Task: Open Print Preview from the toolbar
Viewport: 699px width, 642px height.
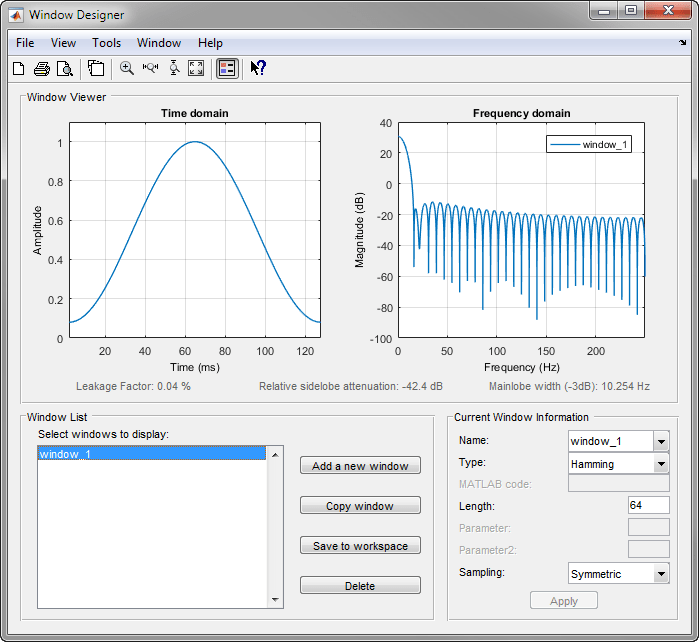Action: pyautogui.click(x=65, y=69)
